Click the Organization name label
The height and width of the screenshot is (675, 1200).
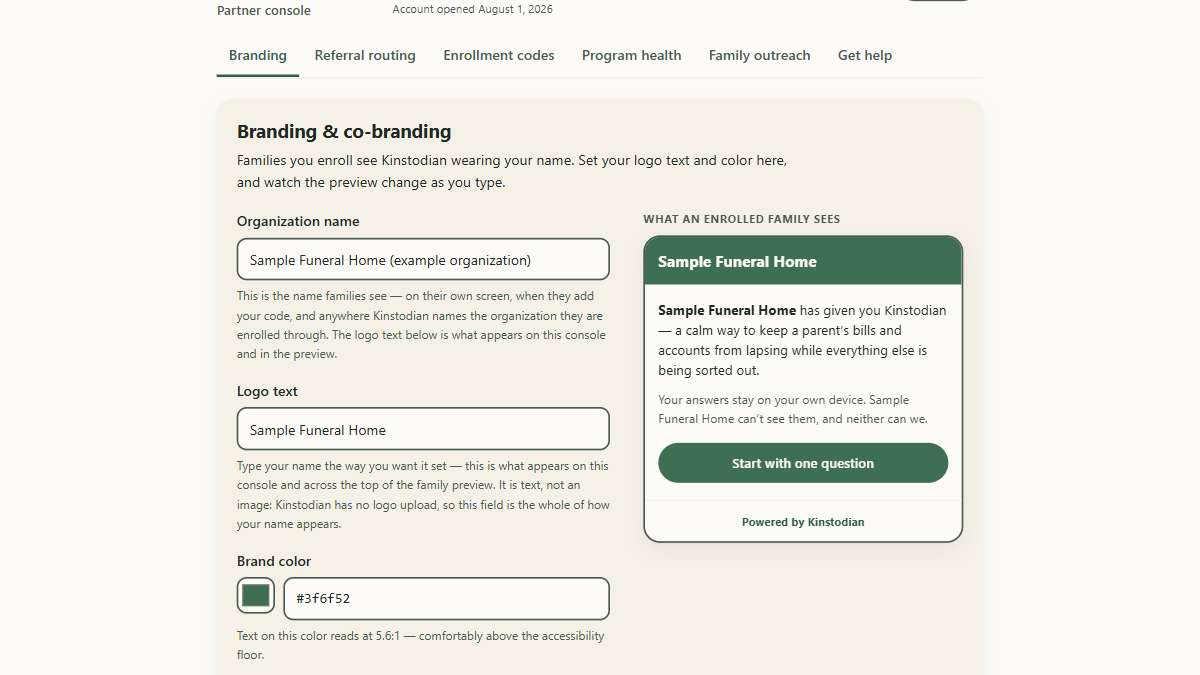[298, 222]
